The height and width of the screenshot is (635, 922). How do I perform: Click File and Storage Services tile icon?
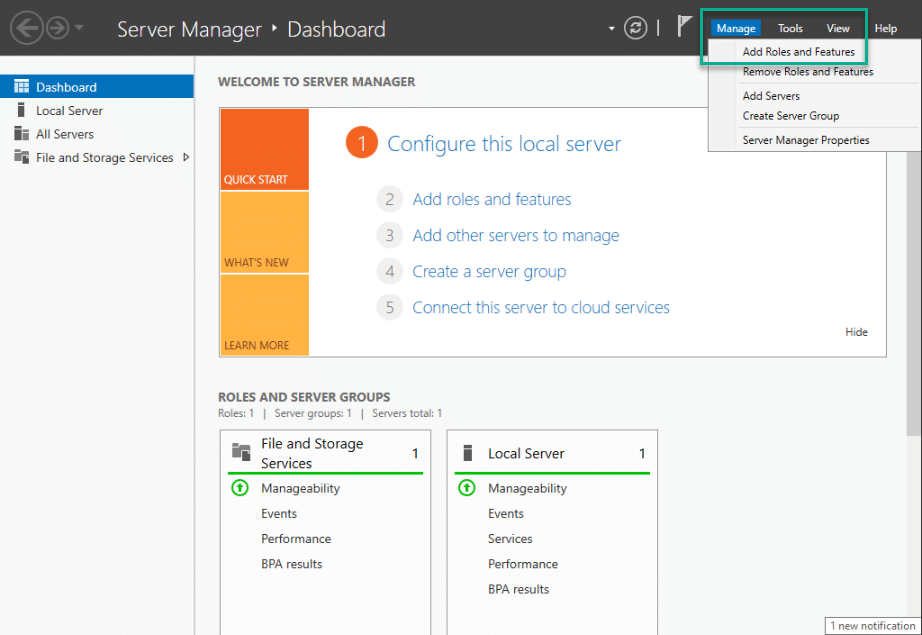pyautogui.click(x=241, y=452)
